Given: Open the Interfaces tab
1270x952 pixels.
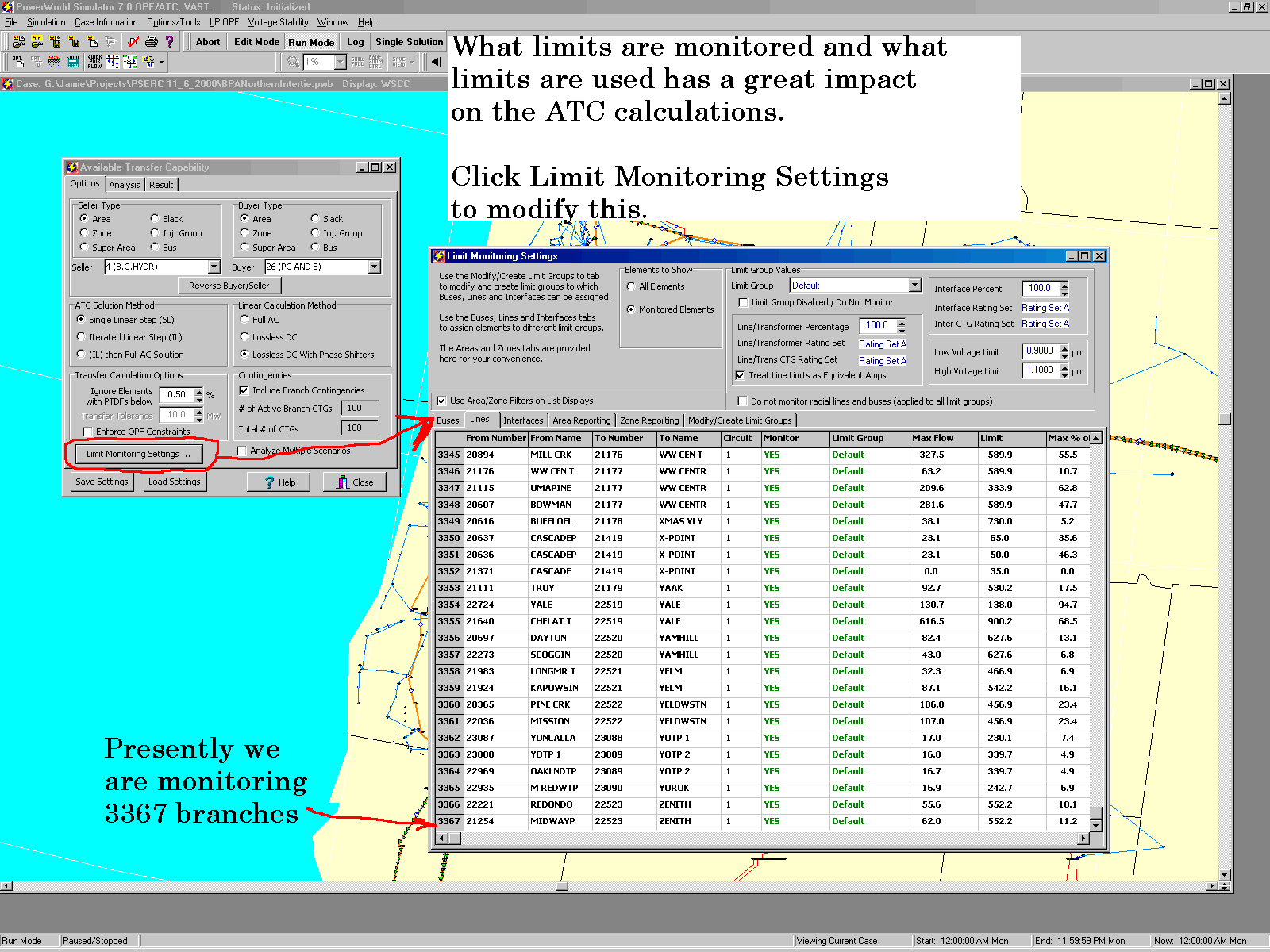Looking at the screenshot, I should coord(523,420).
